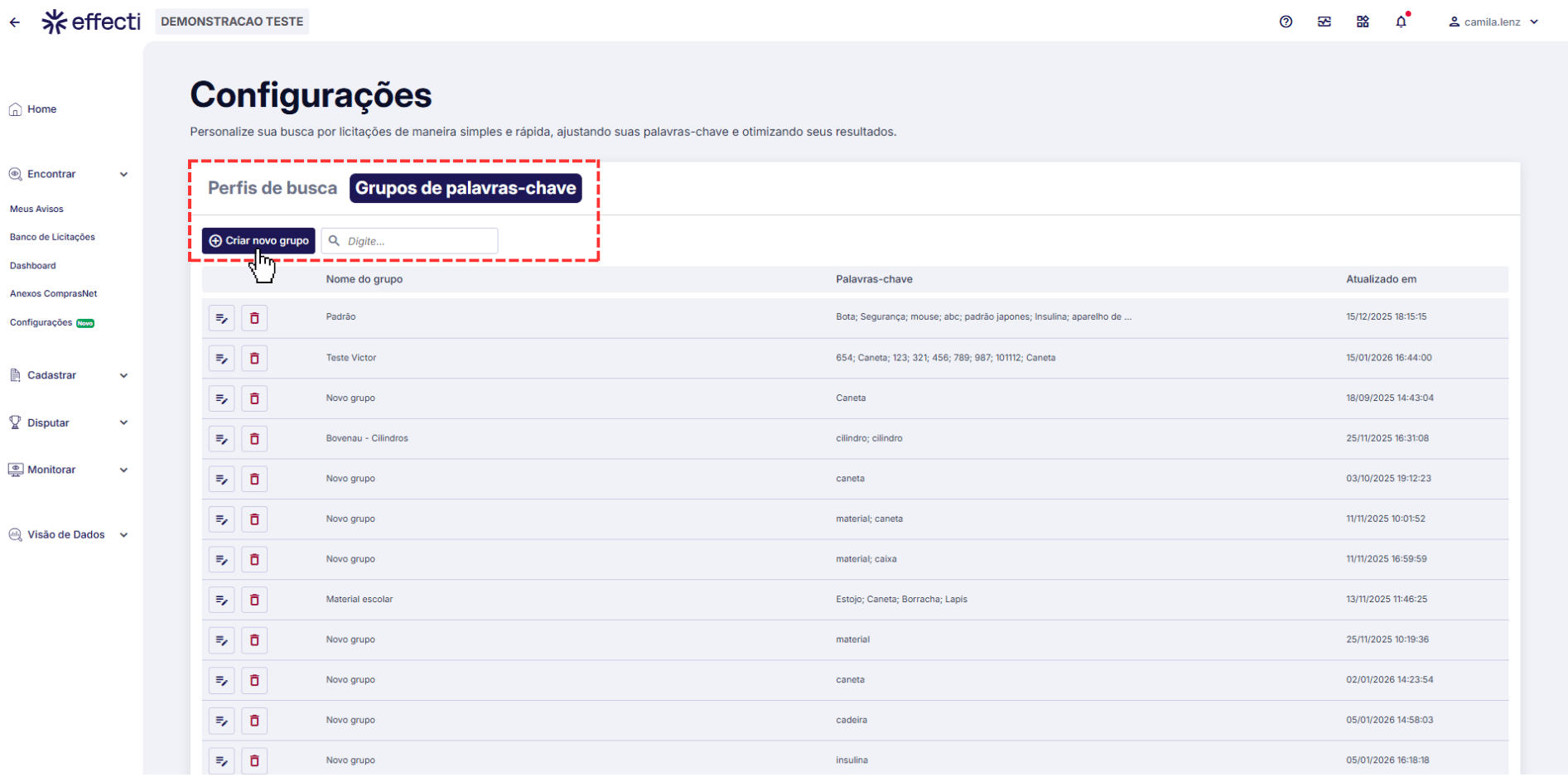Open the notifications bell icon
1568x777 pixels.
1401,22
